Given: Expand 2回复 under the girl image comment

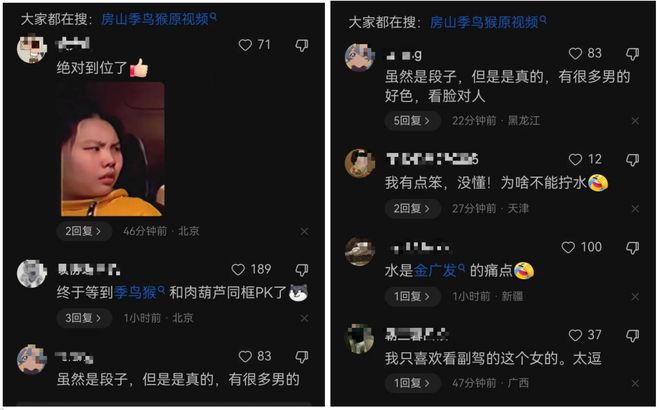Looking at the screenshot, I should (x=84, y=231).
